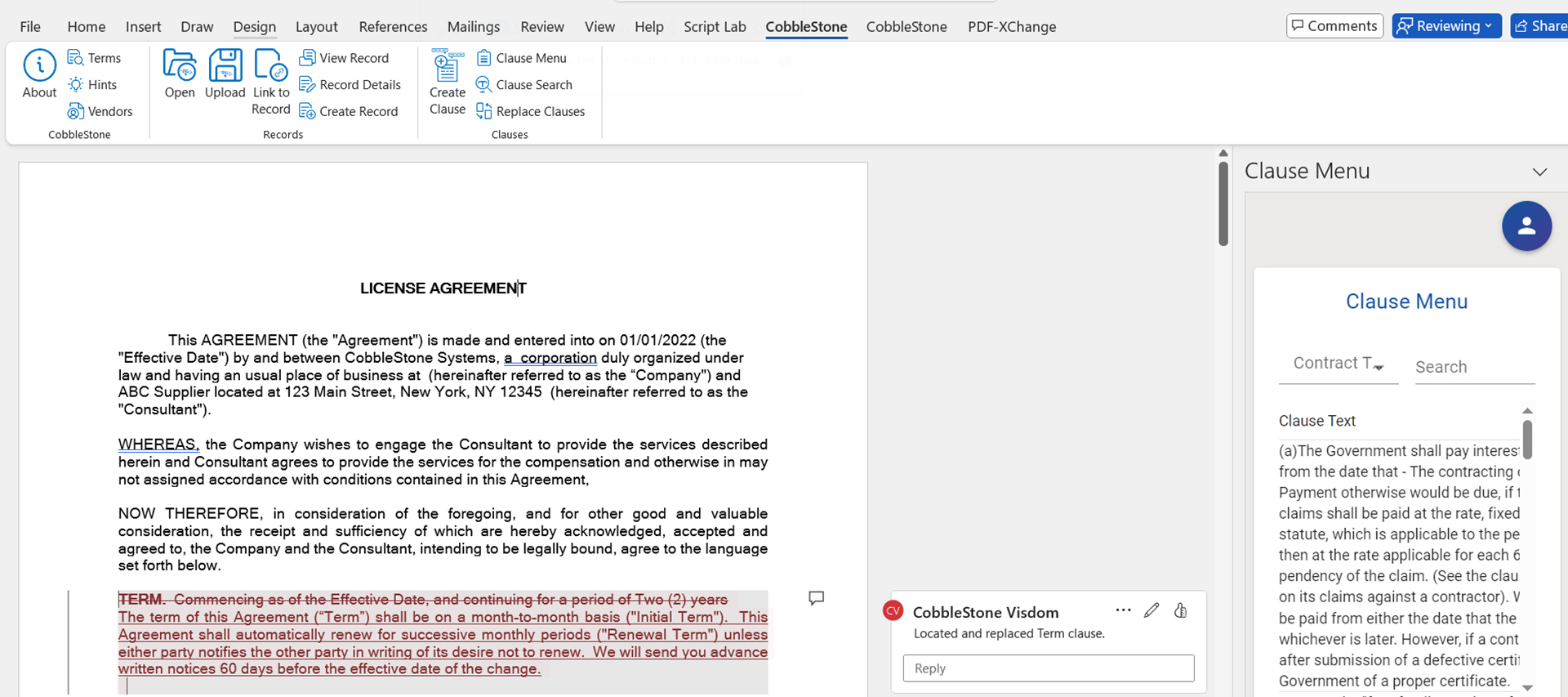Click the Clause Text column header

[1316, 421]
